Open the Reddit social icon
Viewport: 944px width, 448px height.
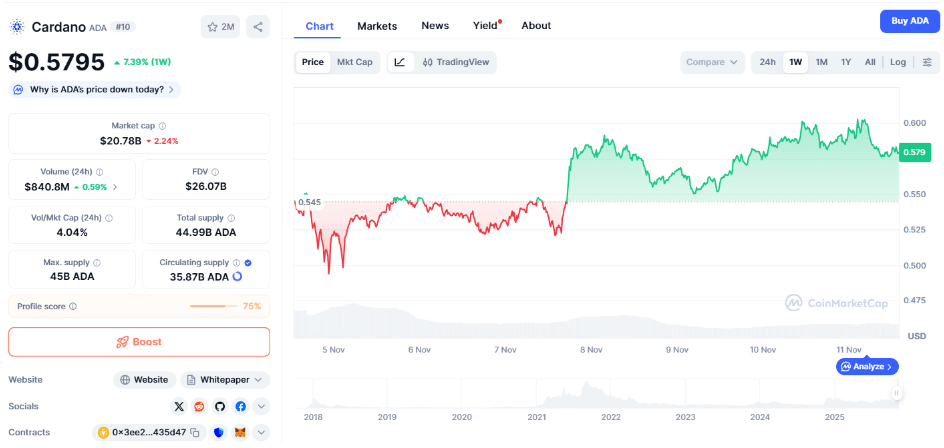pos(200,406)
